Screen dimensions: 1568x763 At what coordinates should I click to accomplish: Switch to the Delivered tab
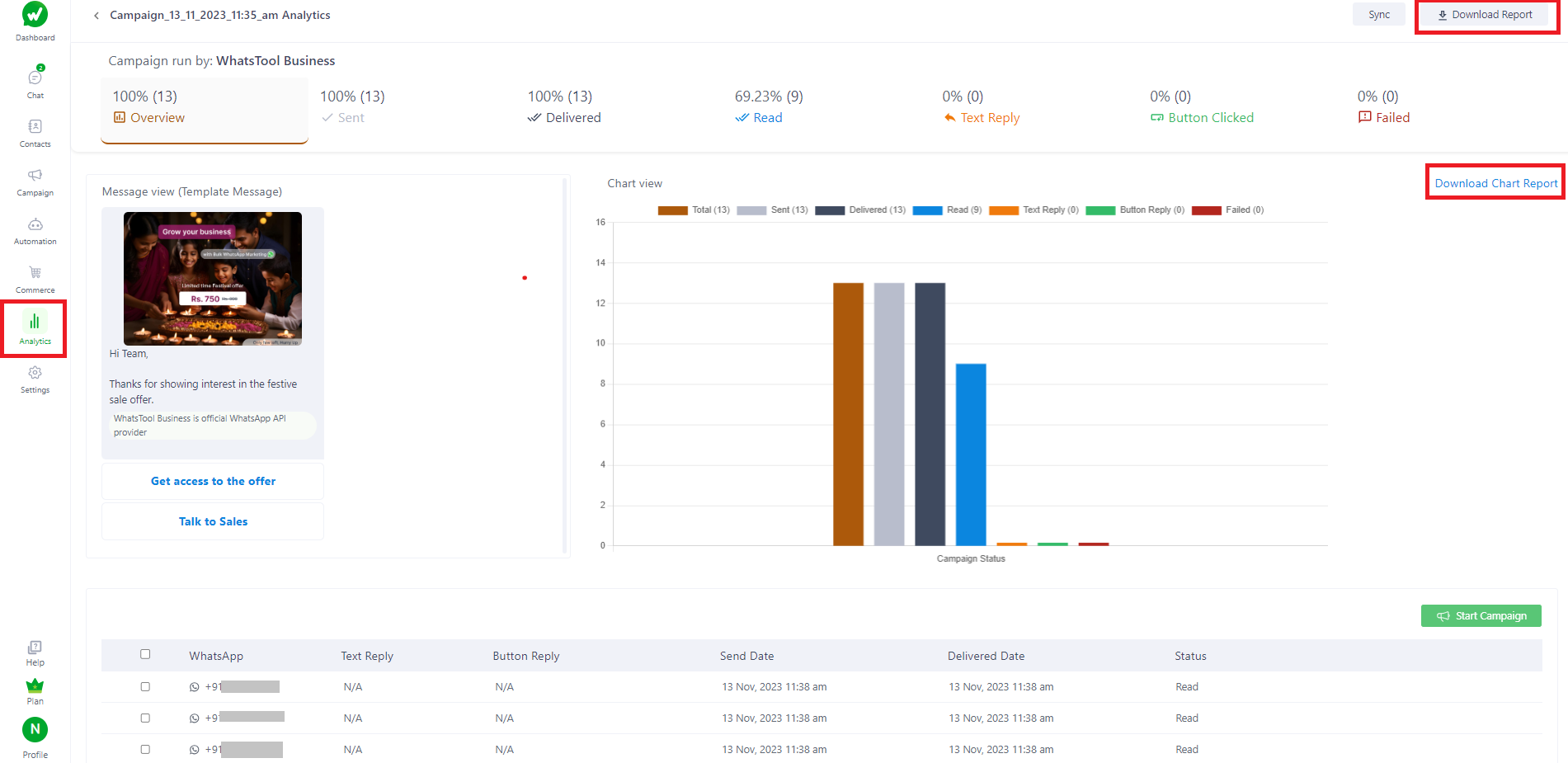point(564,107)
